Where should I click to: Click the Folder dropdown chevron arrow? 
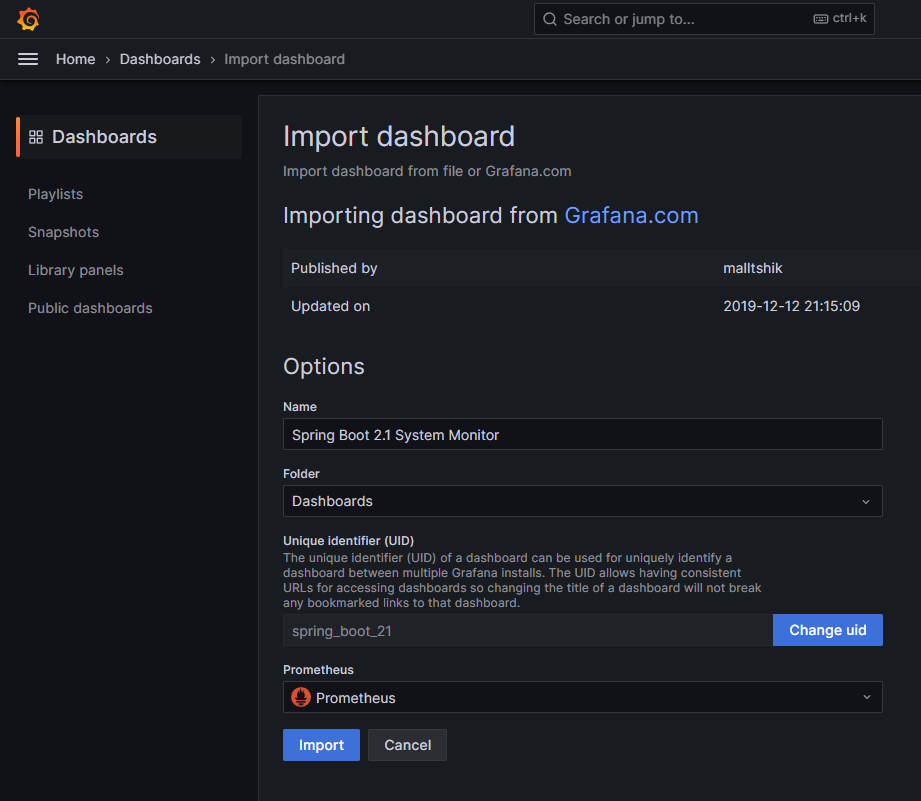(x=866, y=502)
